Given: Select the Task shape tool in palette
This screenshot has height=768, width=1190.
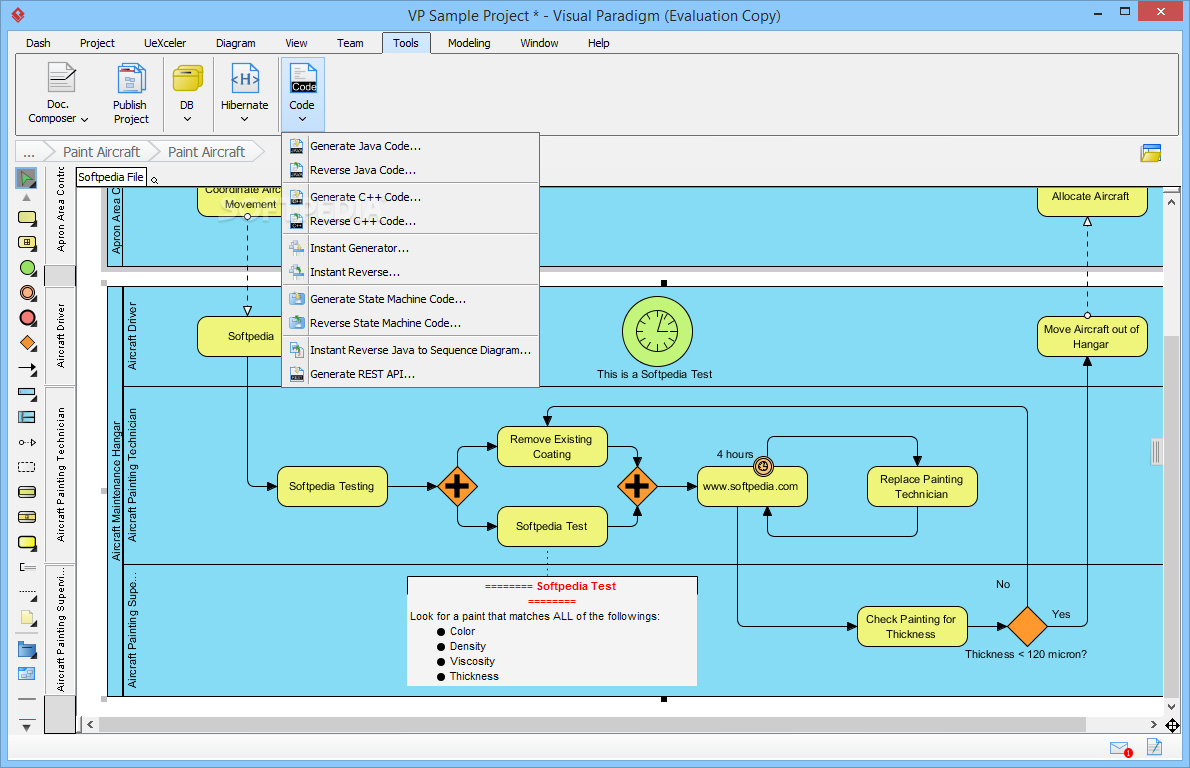Looking at the screenshot, I should [27, 219].
